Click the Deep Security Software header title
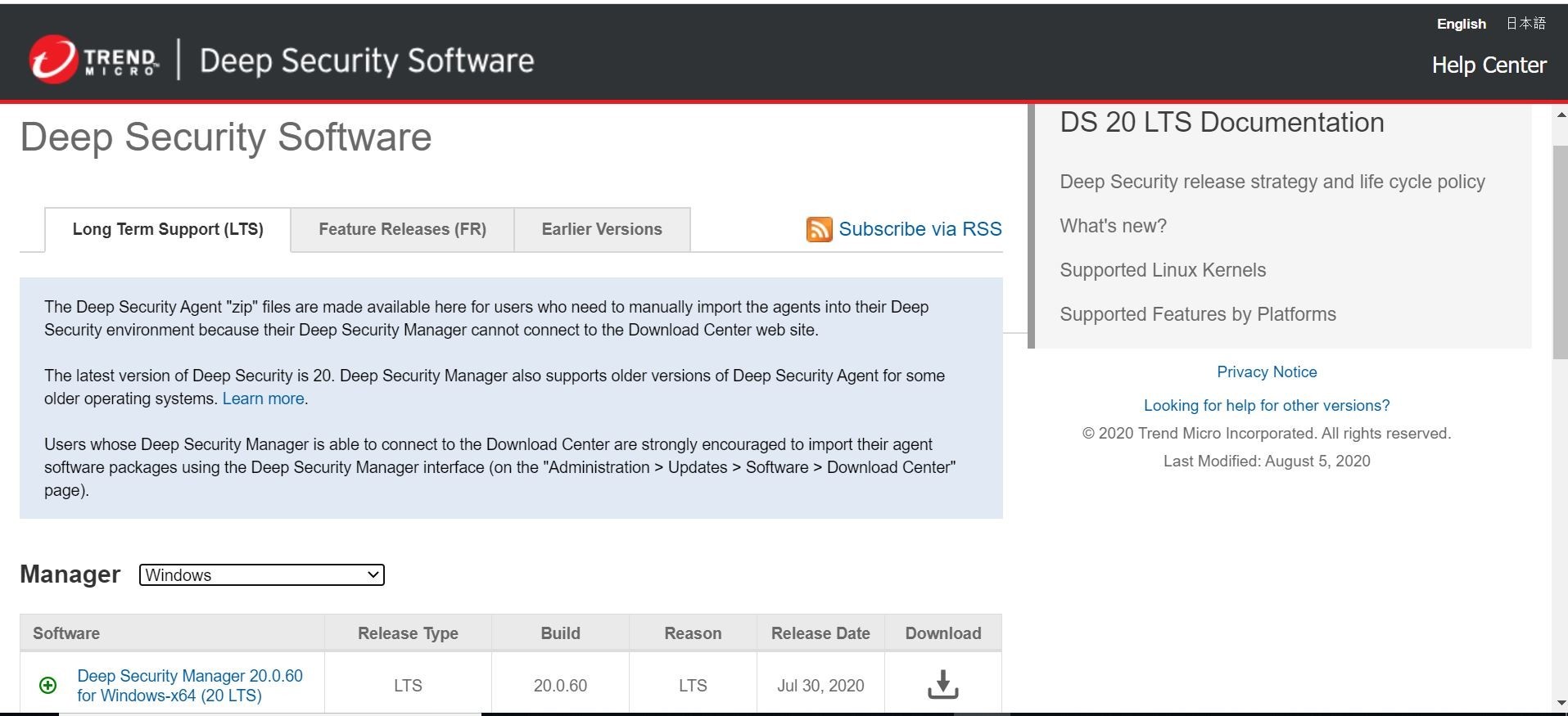 [367, 61]
